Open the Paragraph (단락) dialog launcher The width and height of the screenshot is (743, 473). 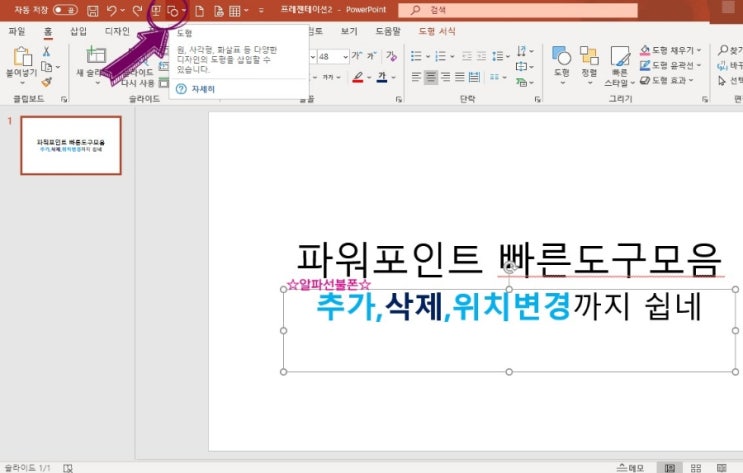point(538,99)
